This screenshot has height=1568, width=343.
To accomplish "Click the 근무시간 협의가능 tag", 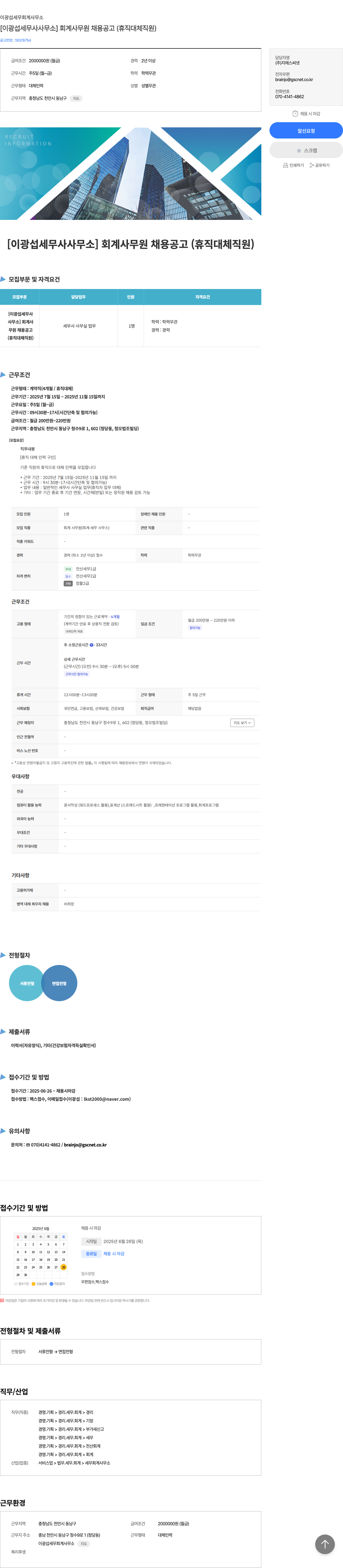I will tap(77, 674).
